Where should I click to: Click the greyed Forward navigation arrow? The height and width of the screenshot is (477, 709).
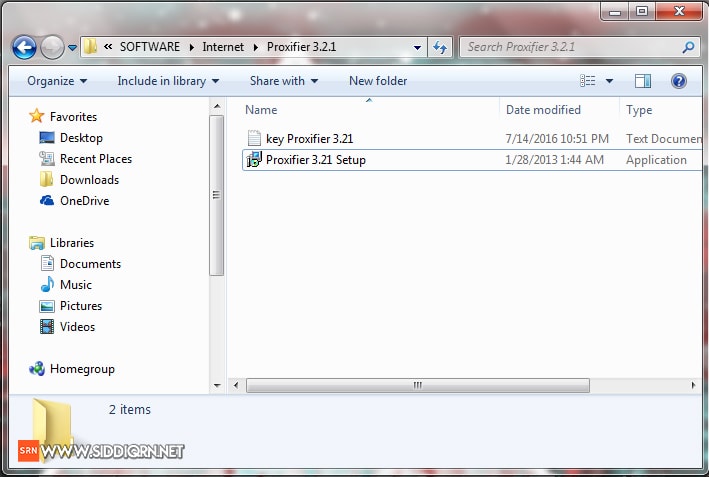click(52, 47)
